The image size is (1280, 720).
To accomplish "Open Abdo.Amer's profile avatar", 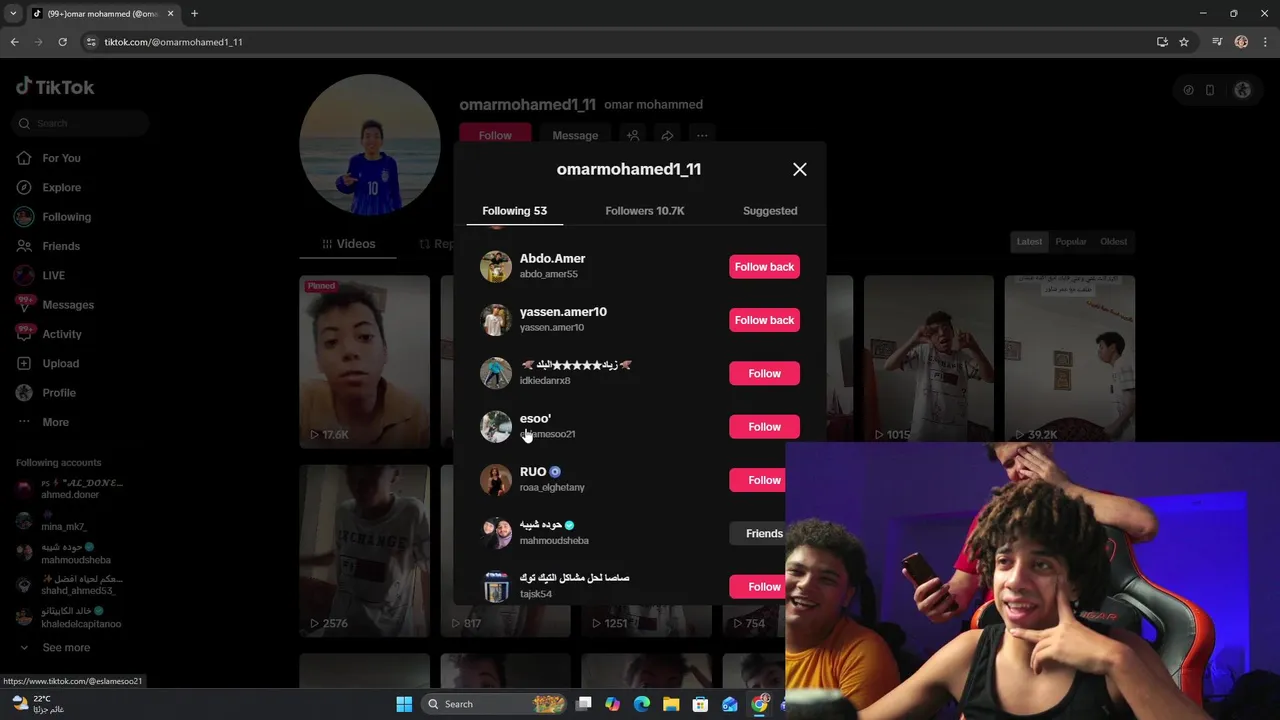I will (x=495, y=267).
